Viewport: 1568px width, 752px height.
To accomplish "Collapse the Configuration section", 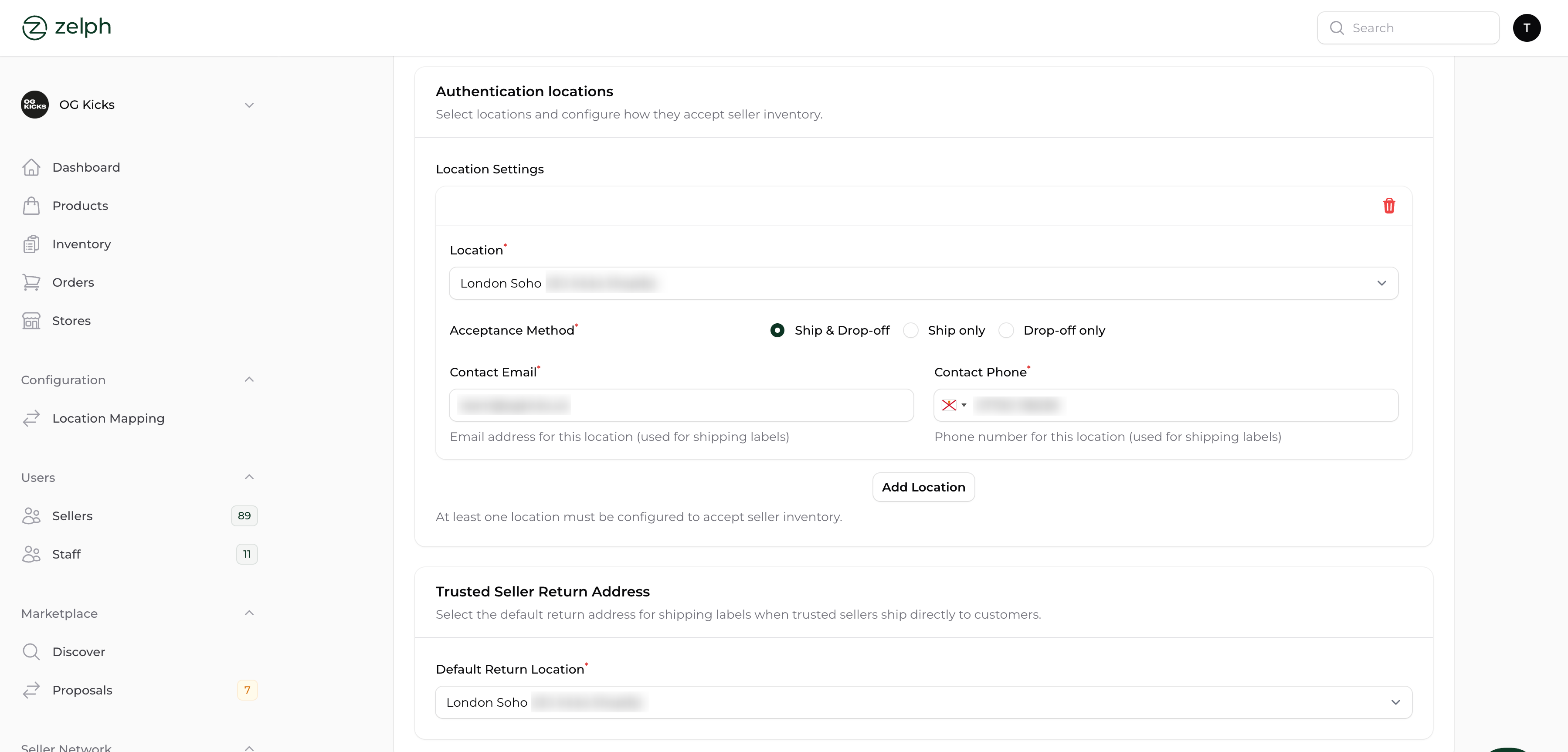I will point(248,379).
